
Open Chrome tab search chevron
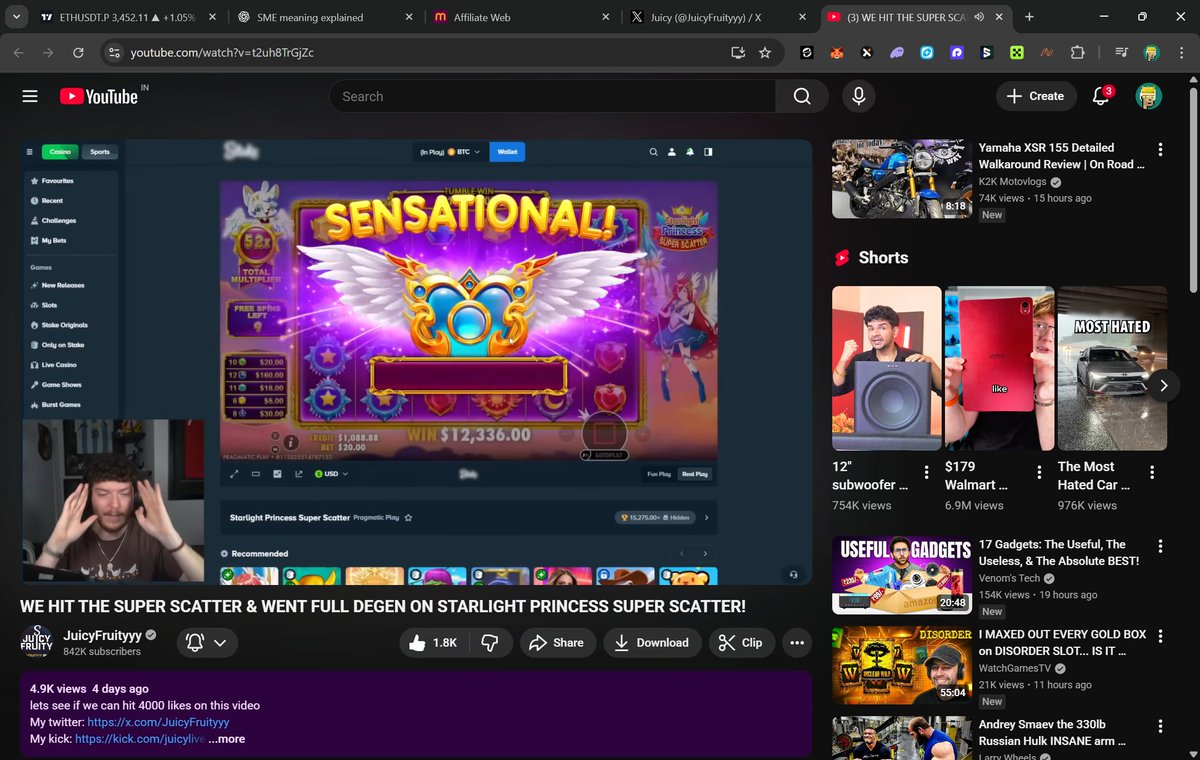tap(17, 17)
